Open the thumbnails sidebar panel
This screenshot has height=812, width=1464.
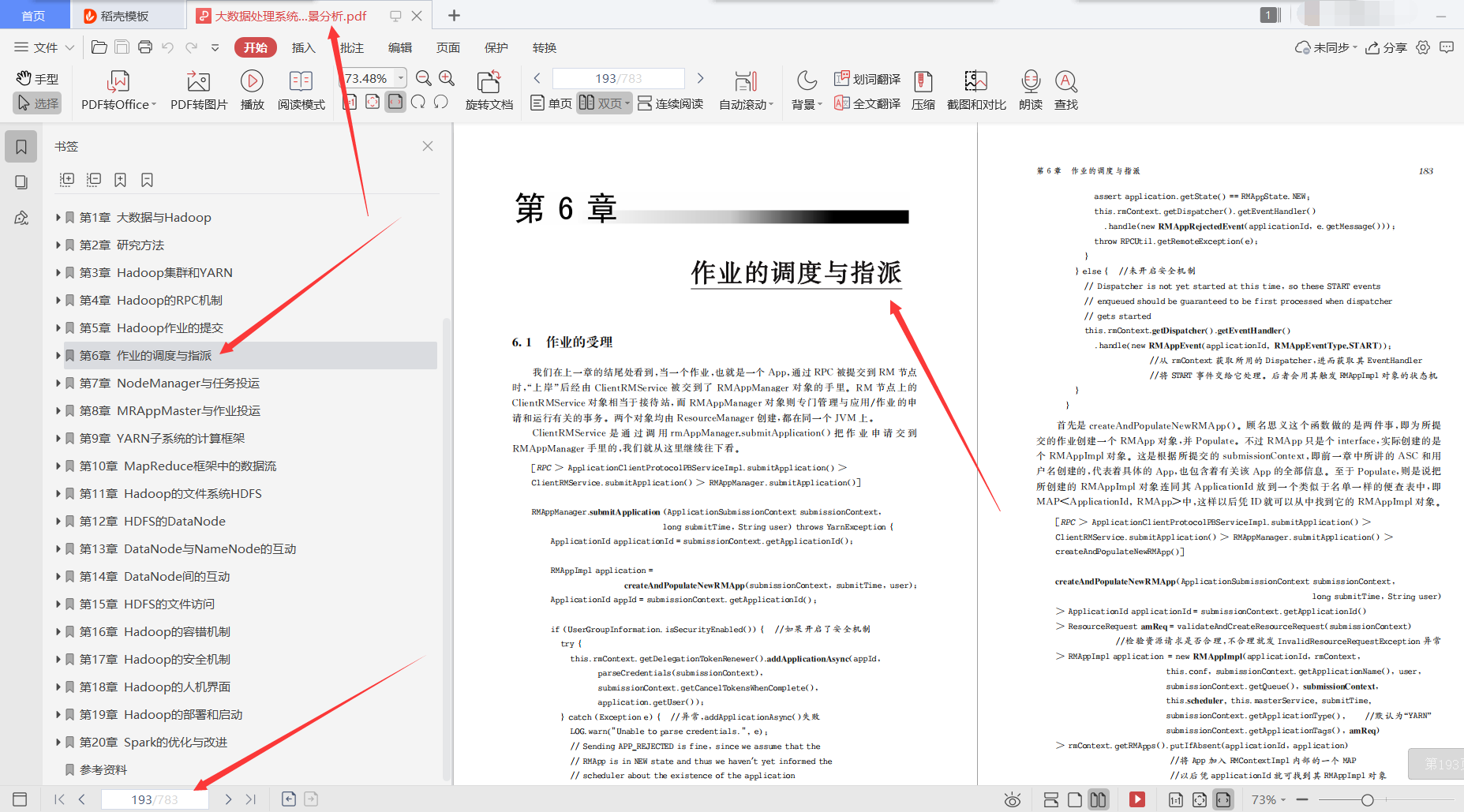click(21, 182)
